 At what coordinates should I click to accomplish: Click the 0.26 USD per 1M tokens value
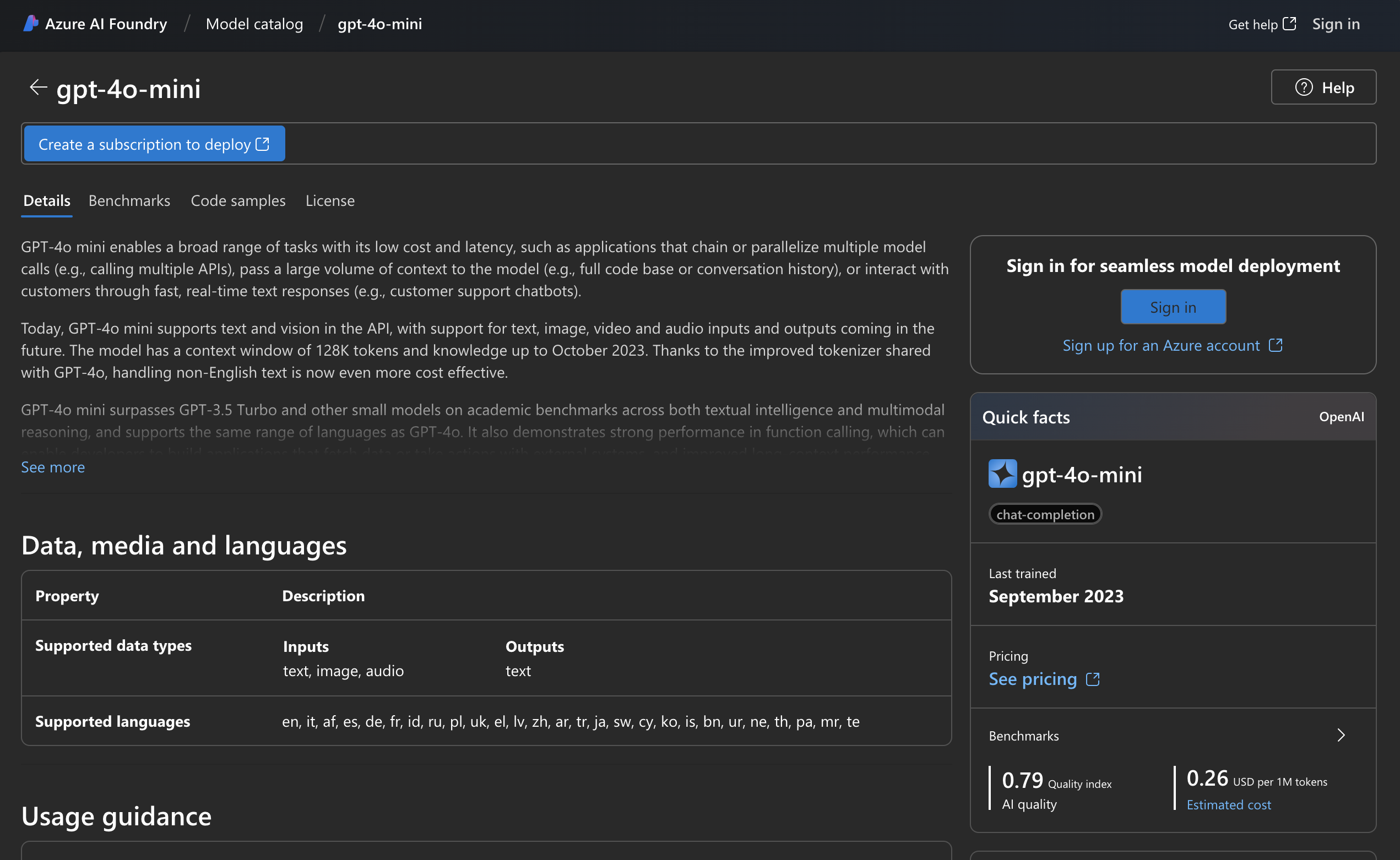(1207, 778)
